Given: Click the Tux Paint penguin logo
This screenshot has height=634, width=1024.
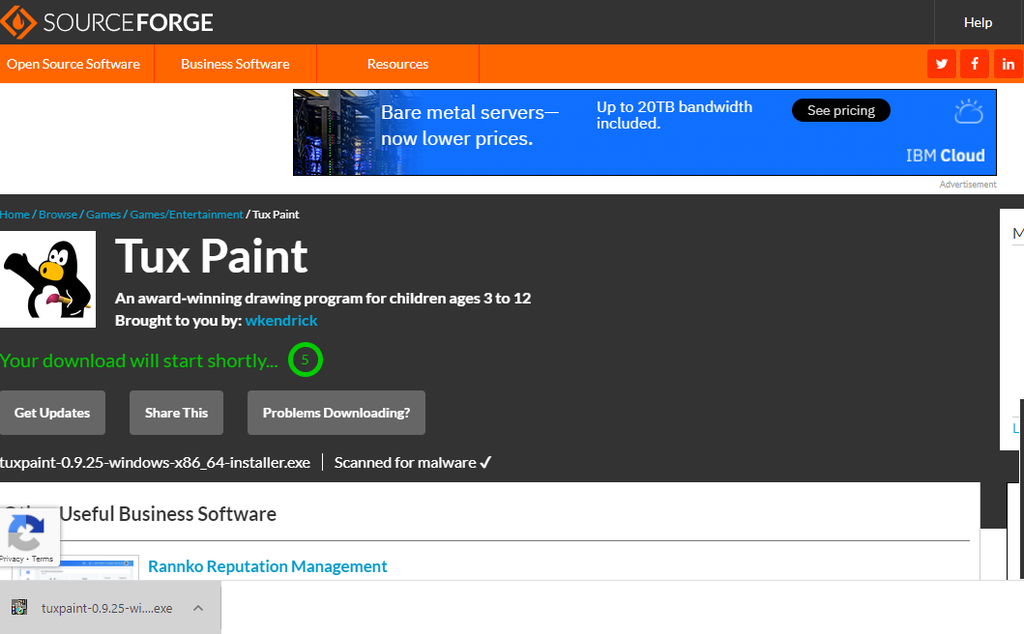Looking at the screenshot, I should [48, 279].
